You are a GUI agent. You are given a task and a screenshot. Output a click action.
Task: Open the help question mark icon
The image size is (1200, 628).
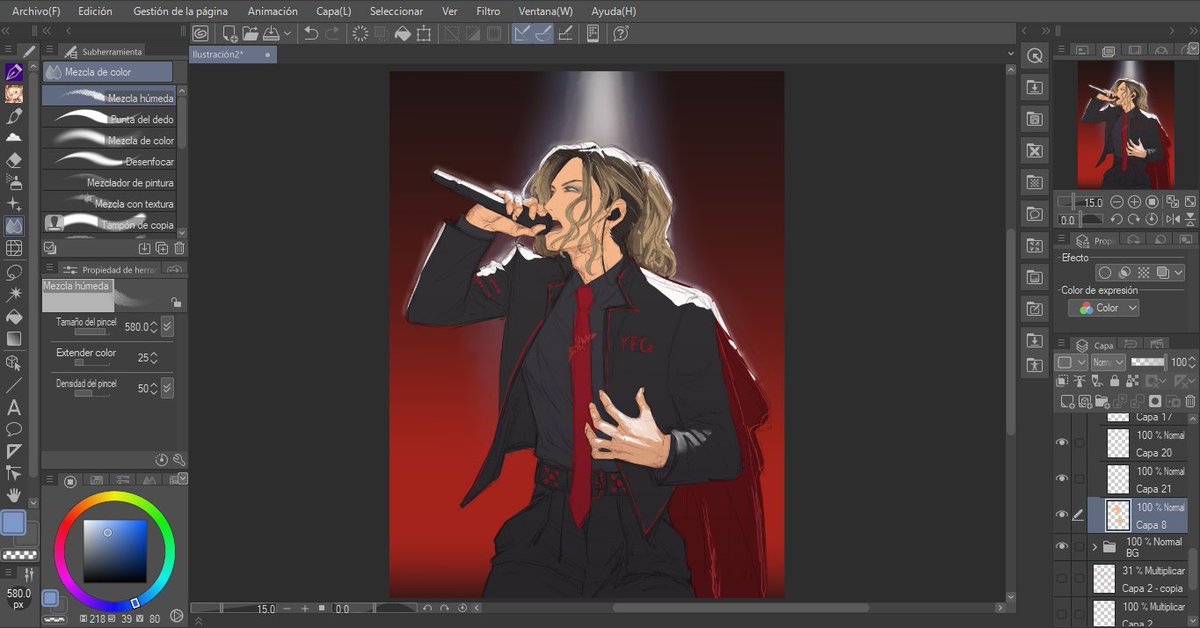tap(620, 33)
